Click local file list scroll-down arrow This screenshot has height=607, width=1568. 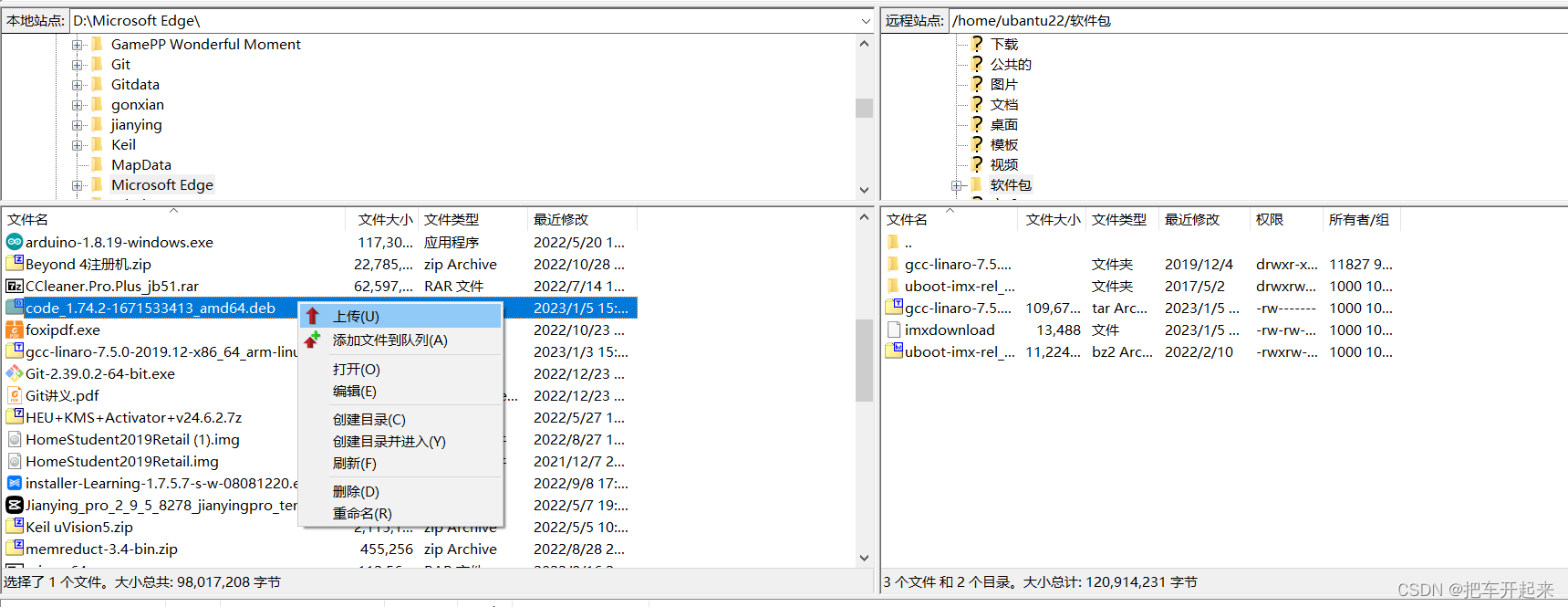pyautogui.click(x=864, y=558)
